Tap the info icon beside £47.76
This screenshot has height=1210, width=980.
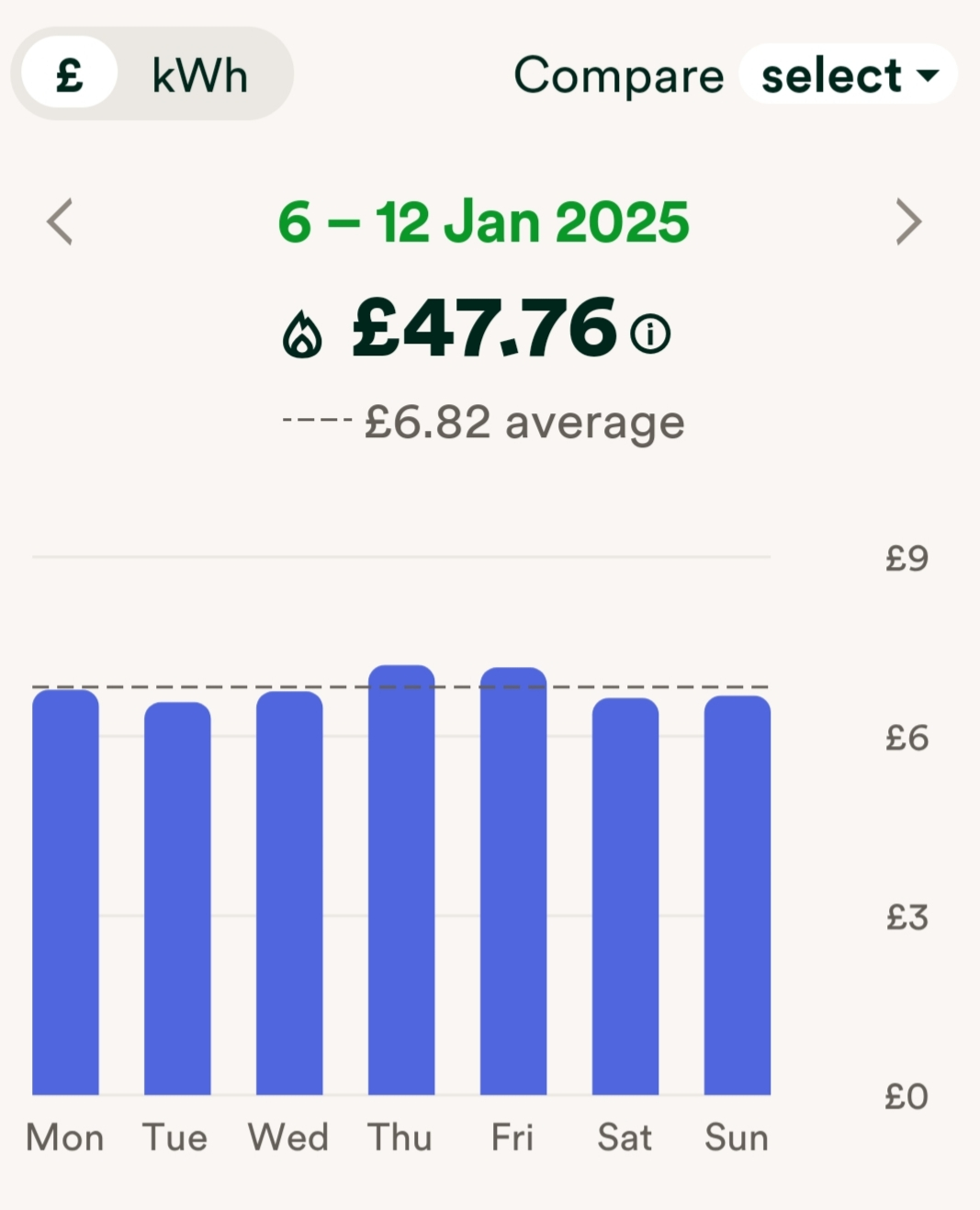pyautogui.click(x=650, y=333)
